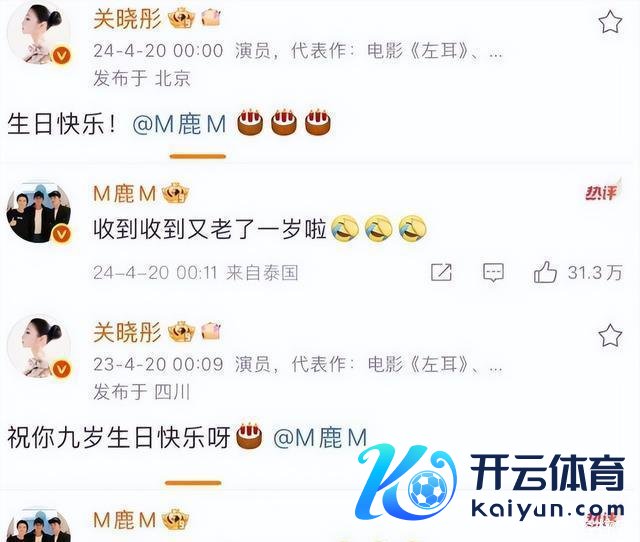Click the 热评 hot comment tag

click(602, 192)
